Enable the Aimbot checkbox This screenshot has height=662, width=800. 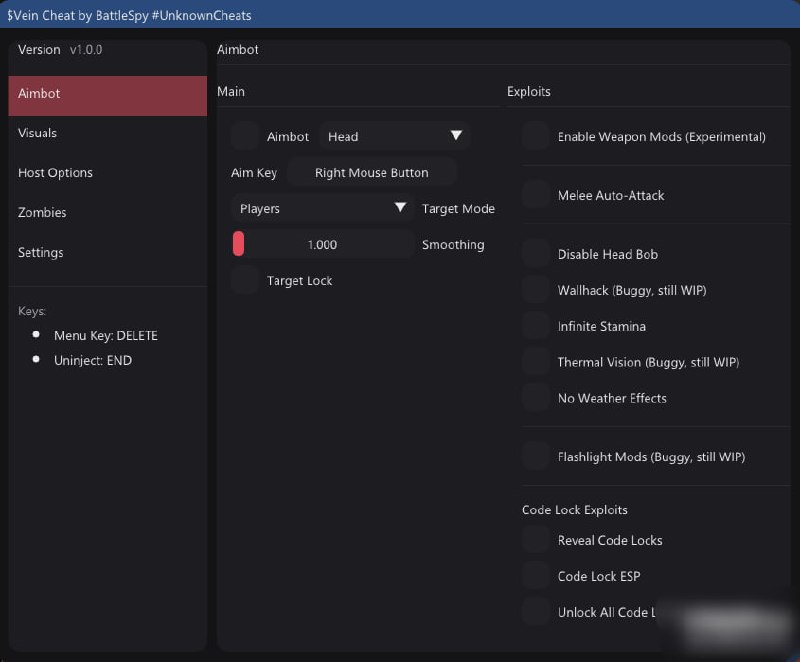[x=245, y=136]
